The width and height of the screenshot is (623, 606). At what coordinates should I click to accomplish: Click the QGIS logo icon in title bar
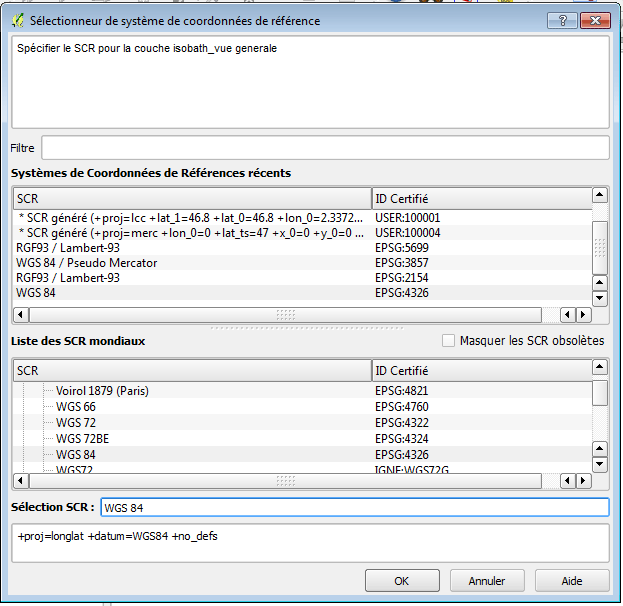[17, 20]
